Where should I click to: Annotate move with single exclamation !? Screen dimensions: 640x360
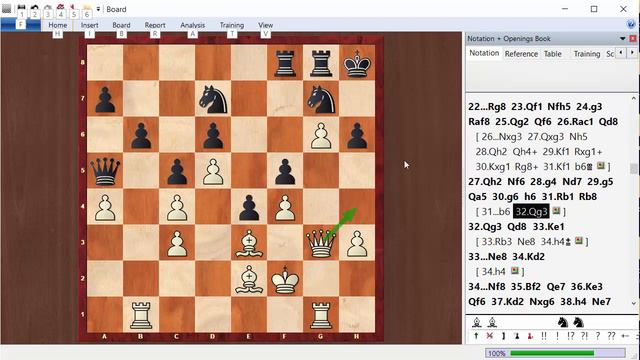pyautogui.click(x=558, y=336)
